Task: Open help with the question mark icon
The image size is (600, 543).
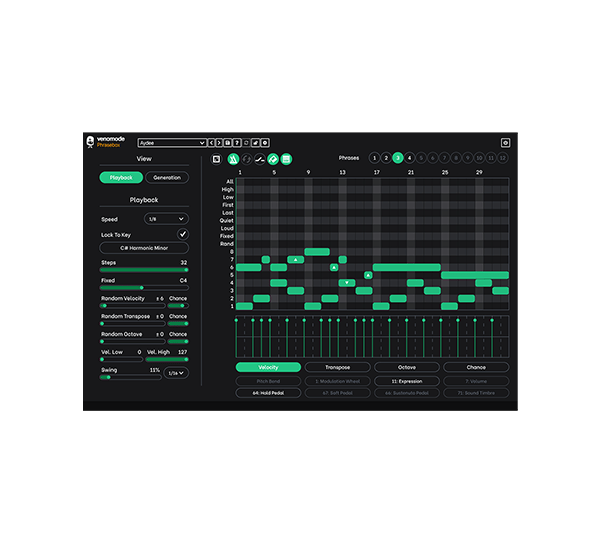Action: (x=237, y=143)
